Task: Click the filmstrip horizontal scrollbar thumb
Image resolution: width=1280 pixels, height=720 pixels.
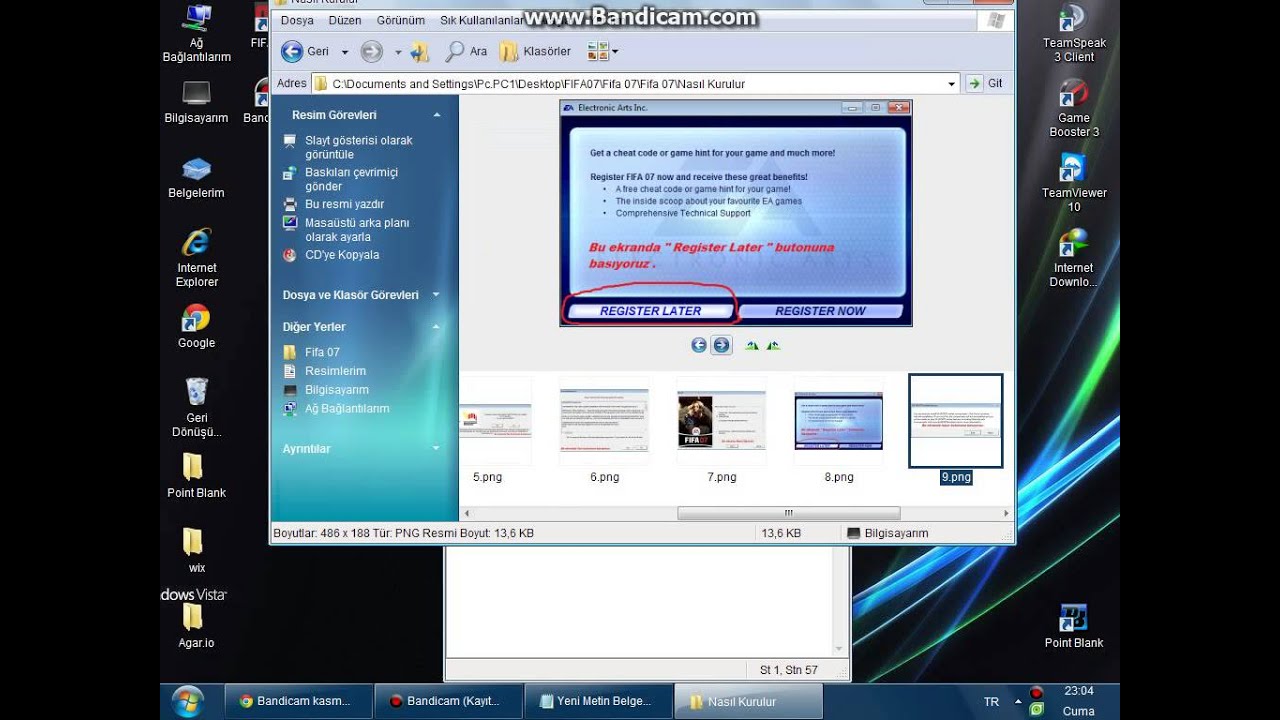Action: [x=788, y=513]
